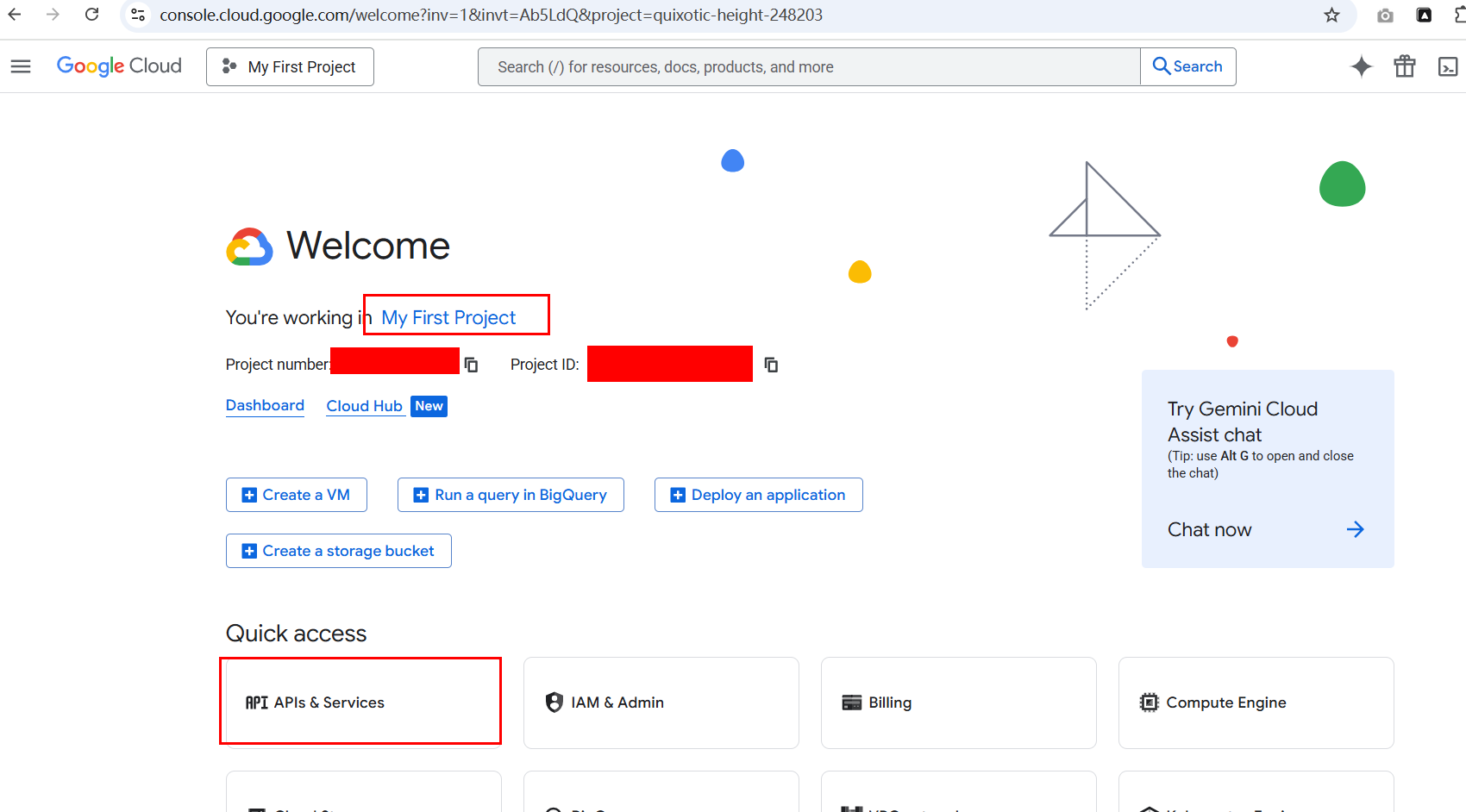The width and height of the screenshot is (1466, 812).
Task: Go back with the browser back arrow
Action: (15, 15)
